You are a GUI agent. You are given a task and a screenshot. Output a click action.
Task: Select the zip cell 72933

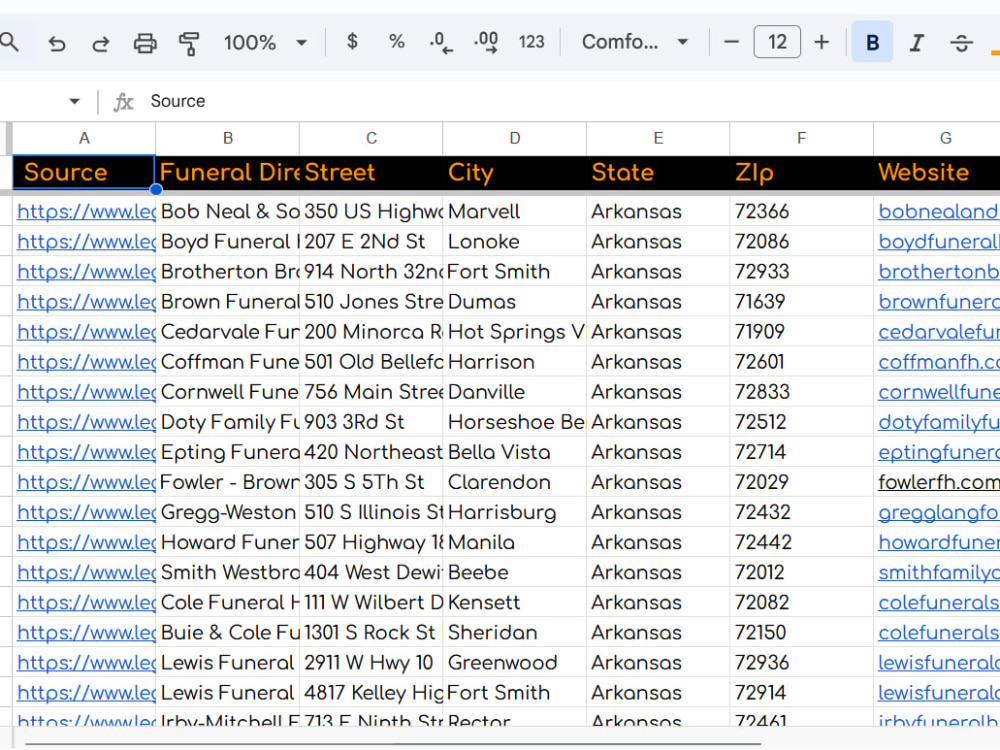click(802, 271)
